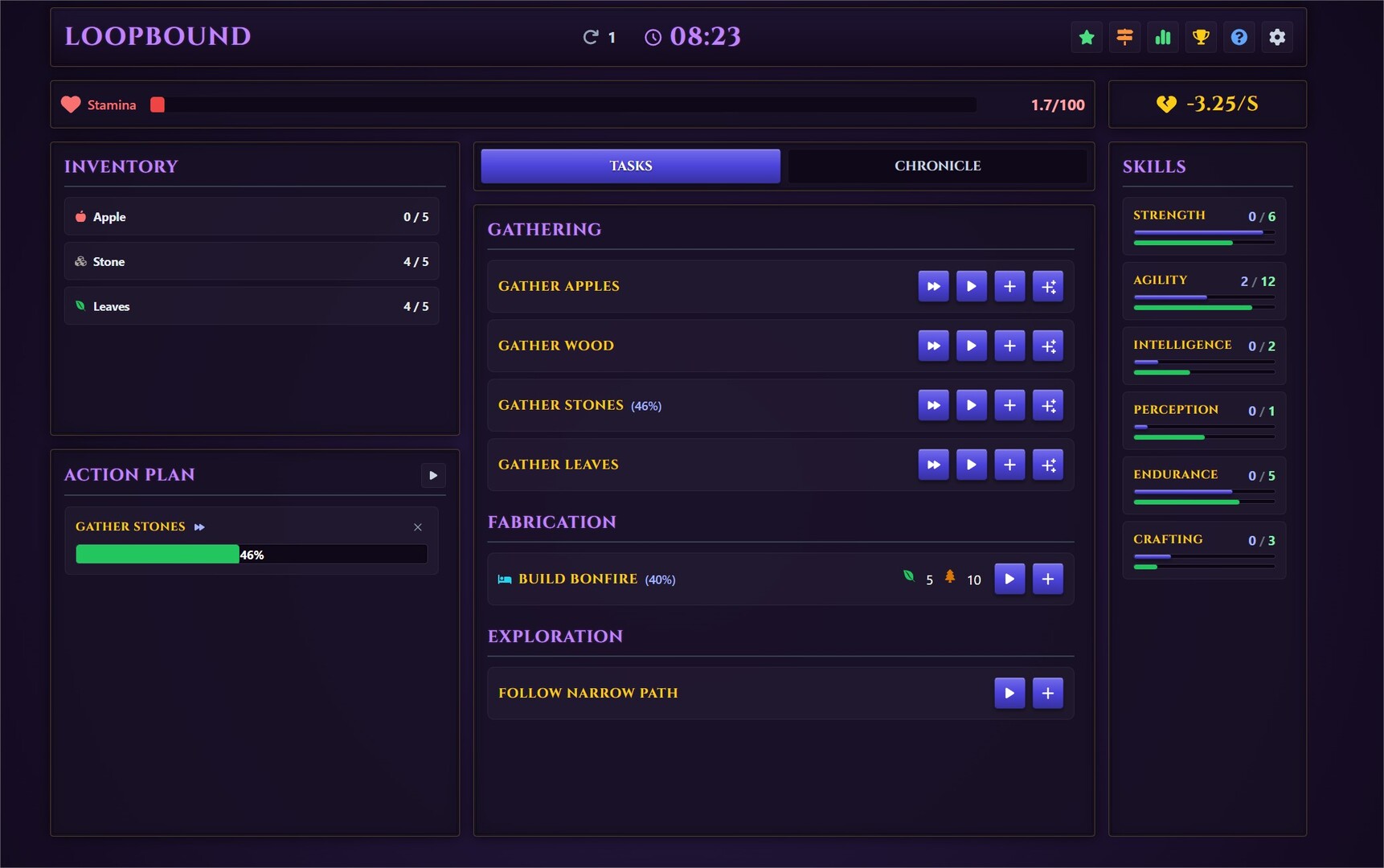1384x868 pixels.
Task: Click the plus-sparkle icon on Gather Leaves
Action: click(x=1048, y=465)
